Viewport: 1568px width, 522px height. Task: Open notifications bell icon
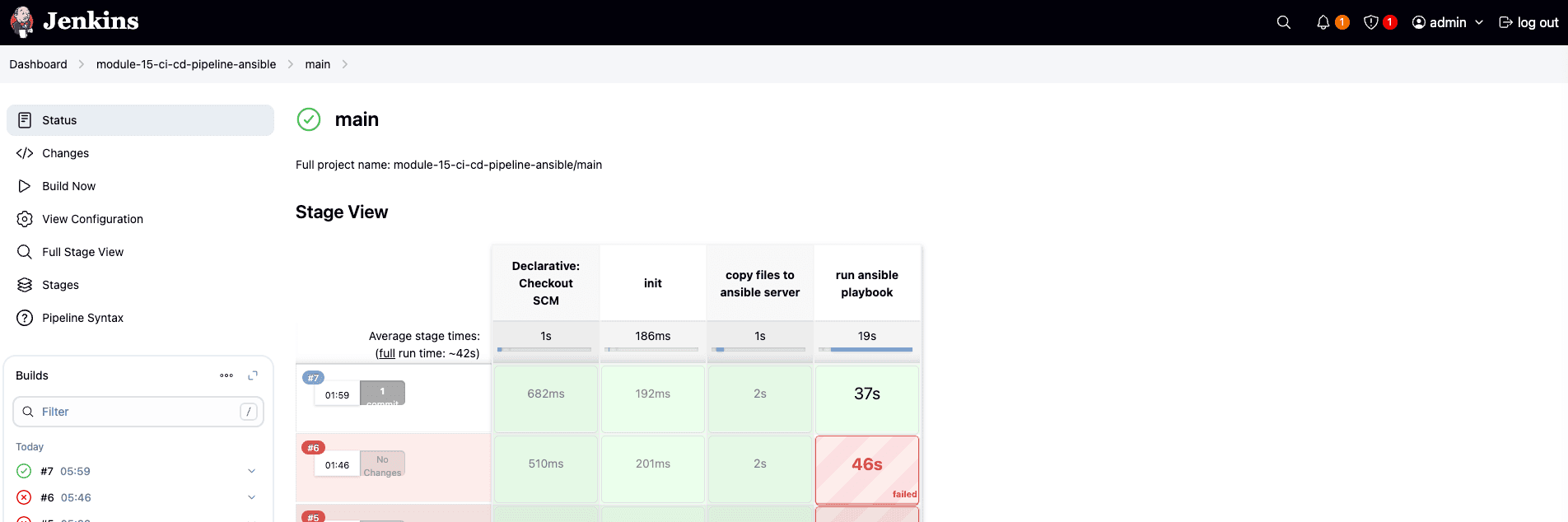(x=1323, y=22)
